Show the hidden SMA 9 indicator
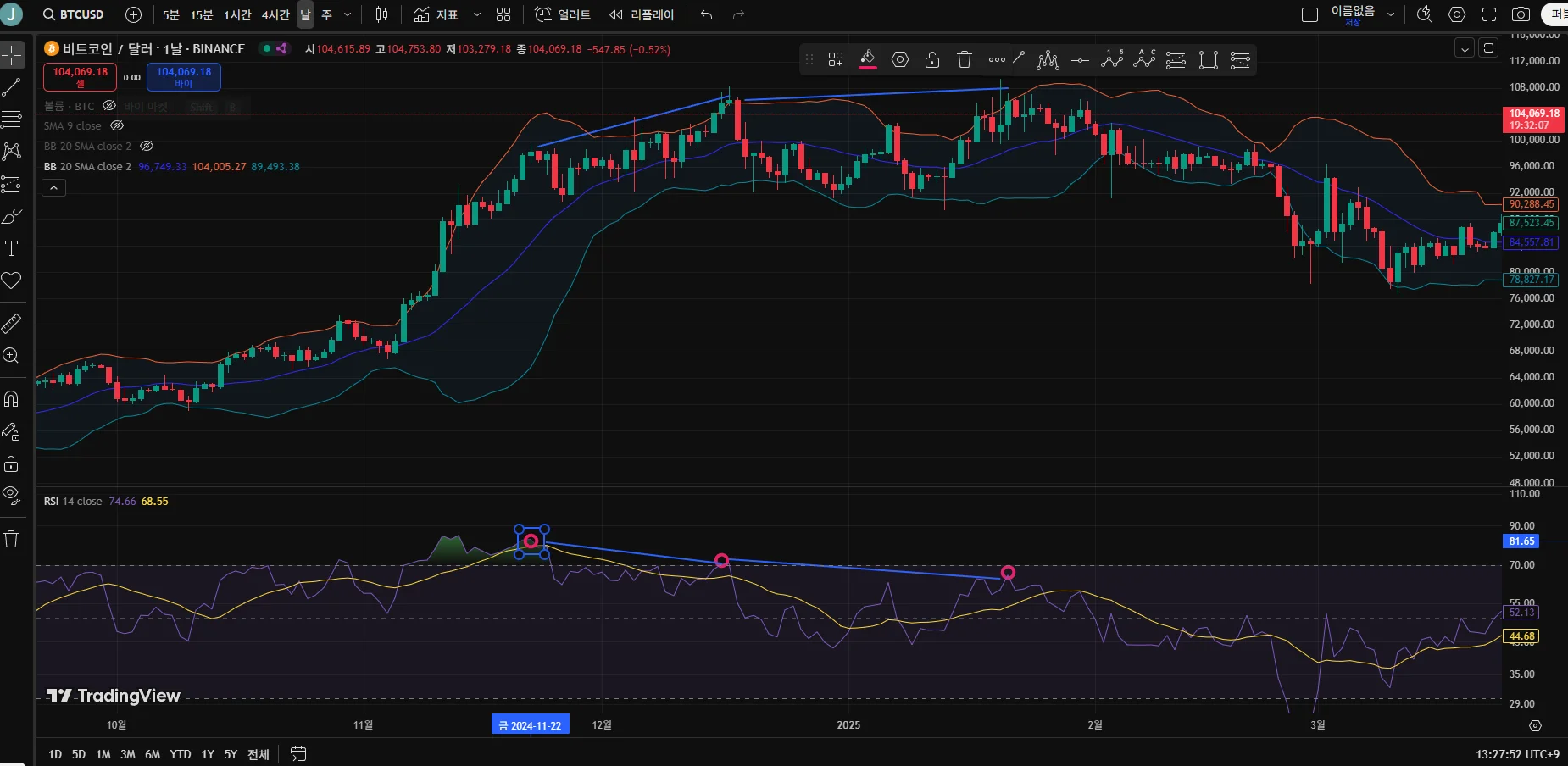This screenshot has width=1568, height=766. coord(117,125)
